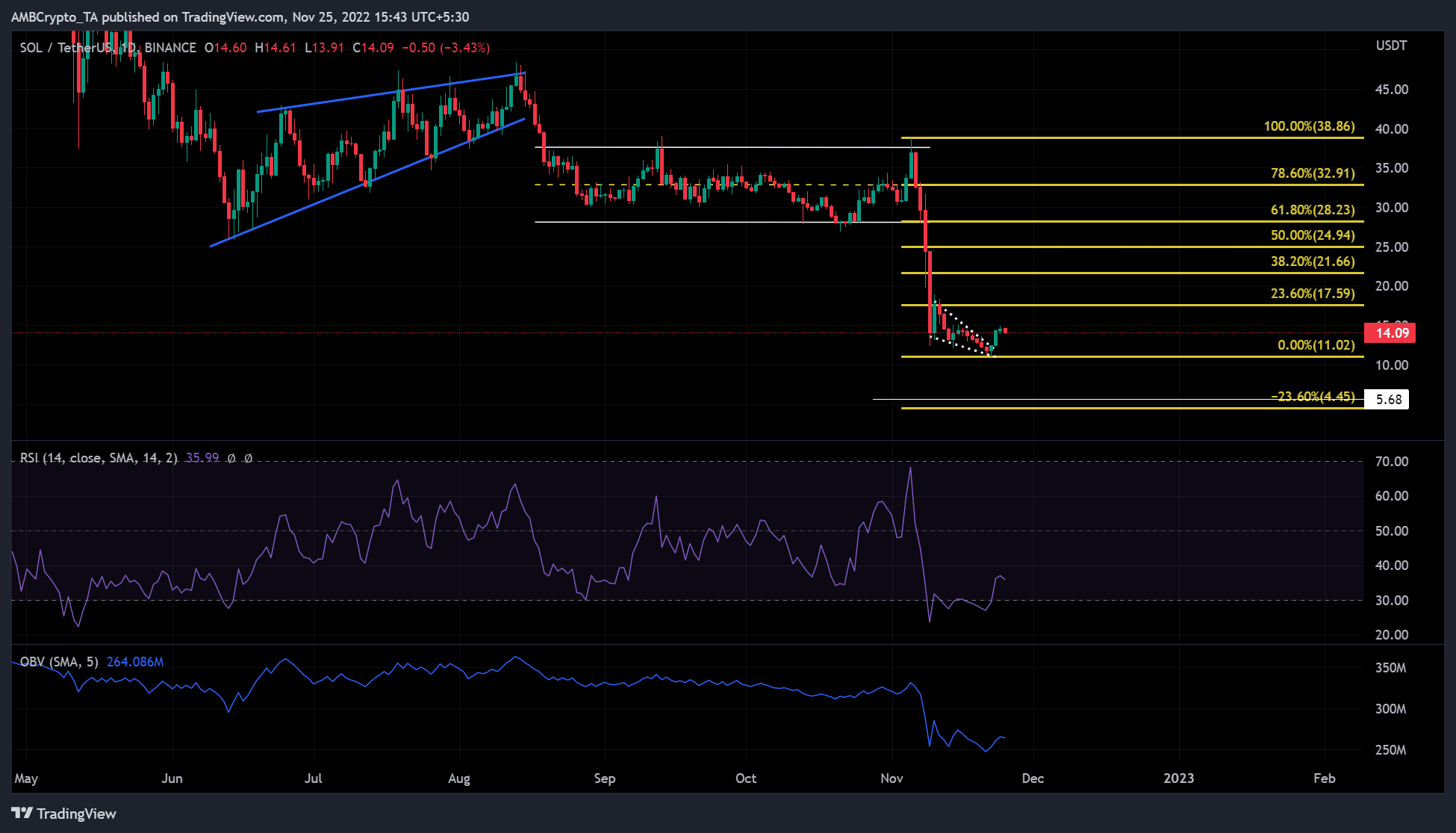
Task: Click the -23.60%(4.45) Fibonacci extension label
Action: (1312, 396)
